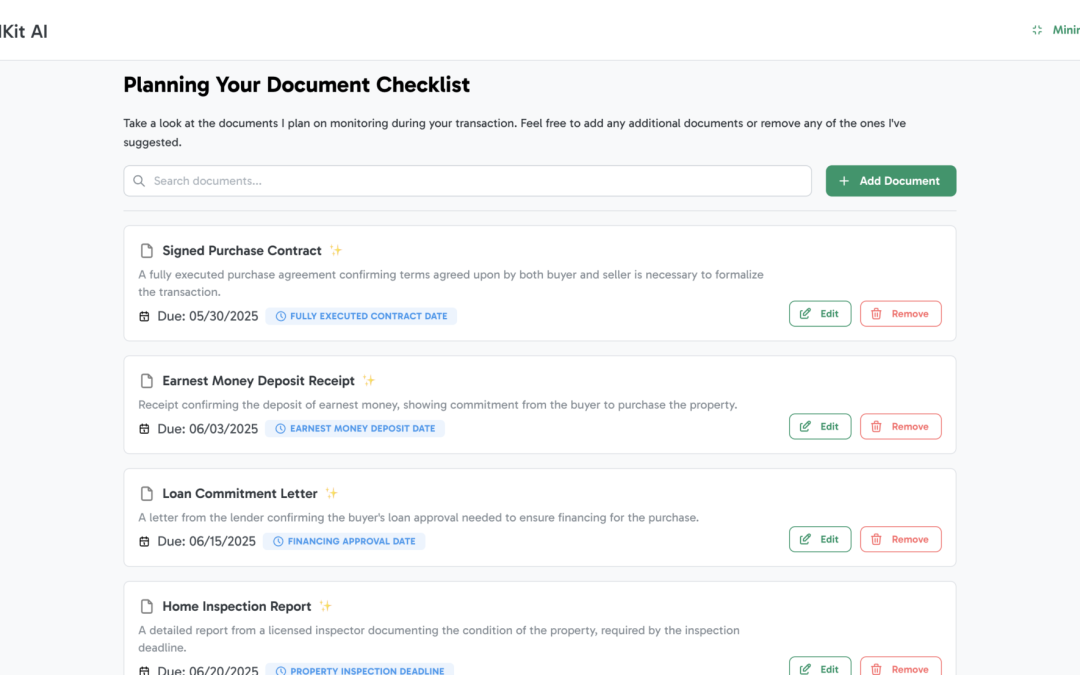Click the Add Document button
1080x675 pixels.
pyautogui.click(x=890, y=181)
